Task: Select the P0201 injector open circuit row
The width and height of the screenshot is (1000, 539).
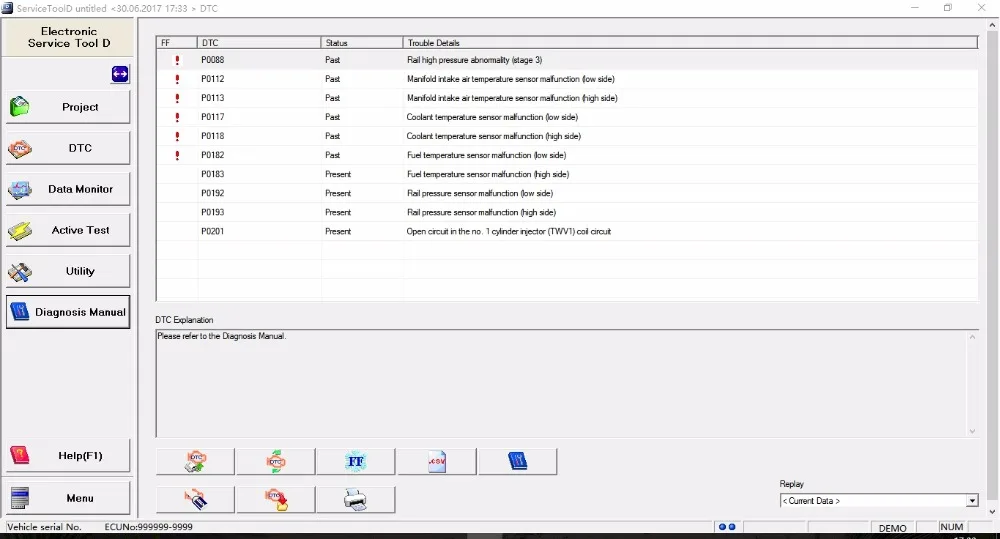Action: (x=567, y=232)
